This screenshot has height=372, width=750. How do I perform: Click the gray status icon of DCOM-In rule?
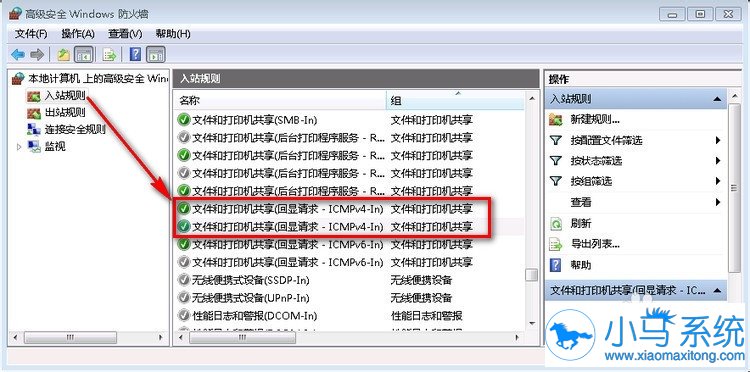(x=183, y=316)
